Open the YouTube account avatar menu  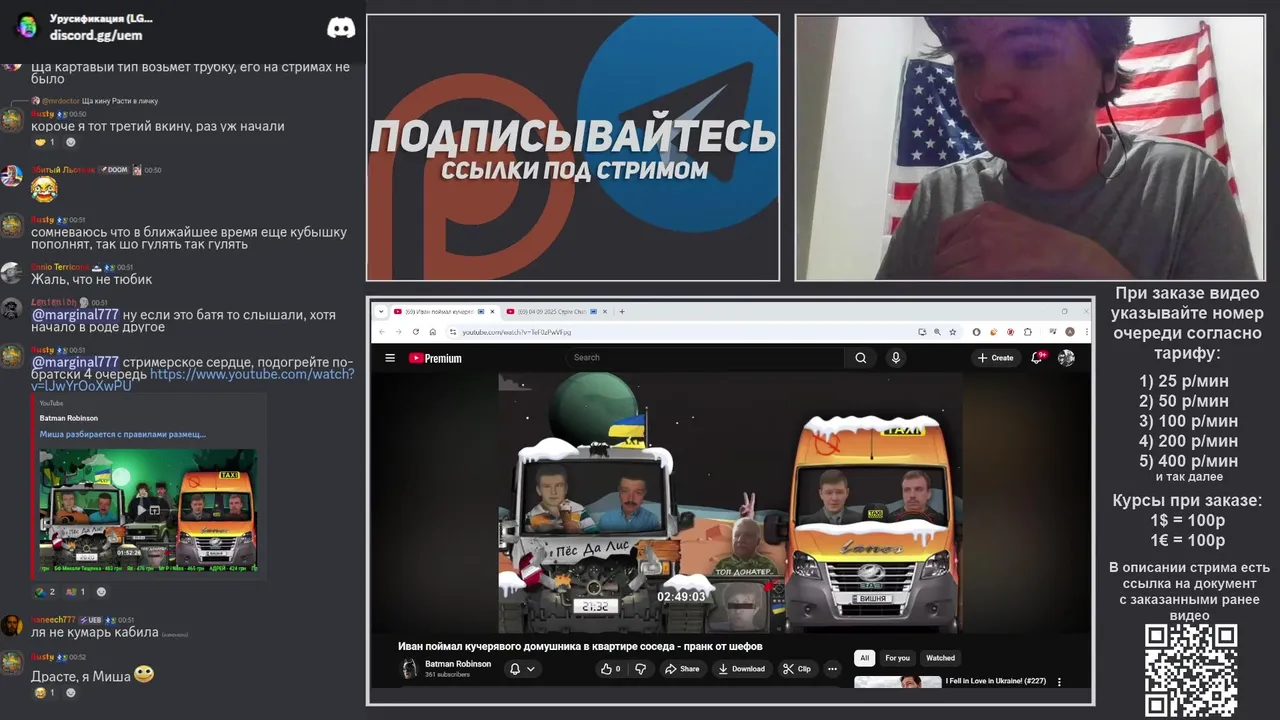click(x=1066, y=358)
